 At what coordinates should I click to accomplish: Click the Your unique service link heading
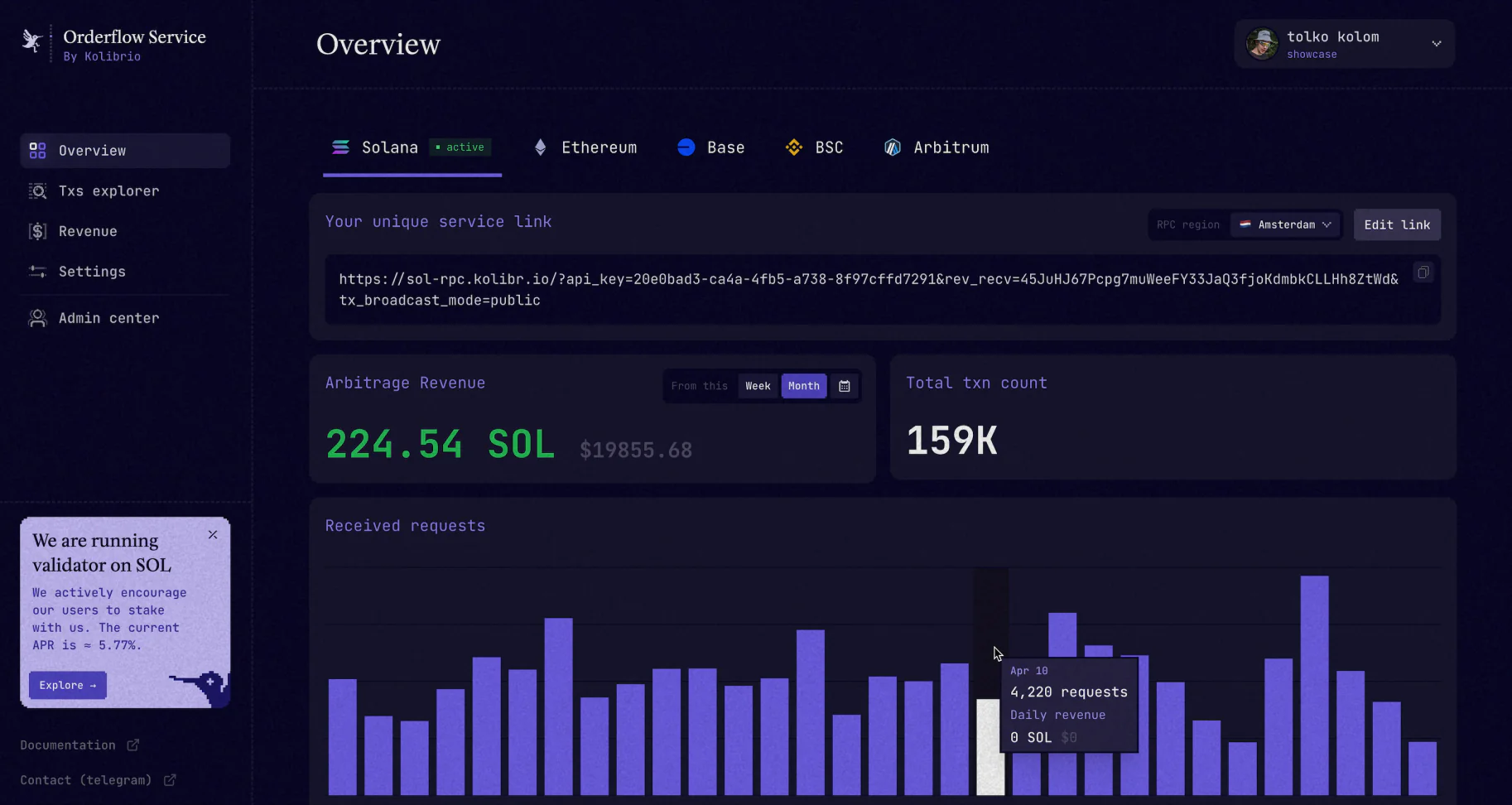[x=439, y=222]
